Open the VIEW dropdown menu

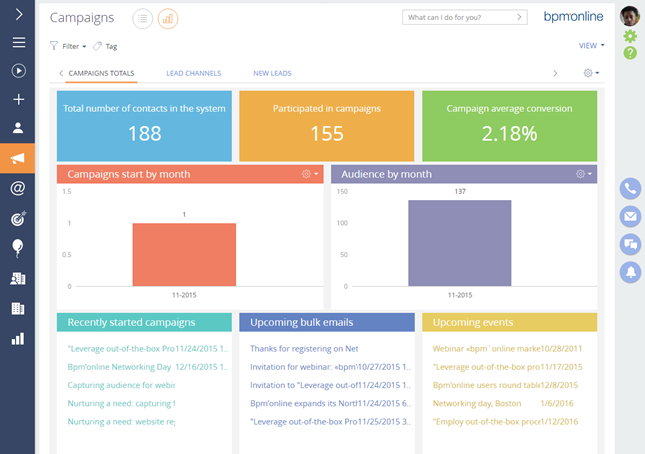pyautogui.click(x=590, y=46)
